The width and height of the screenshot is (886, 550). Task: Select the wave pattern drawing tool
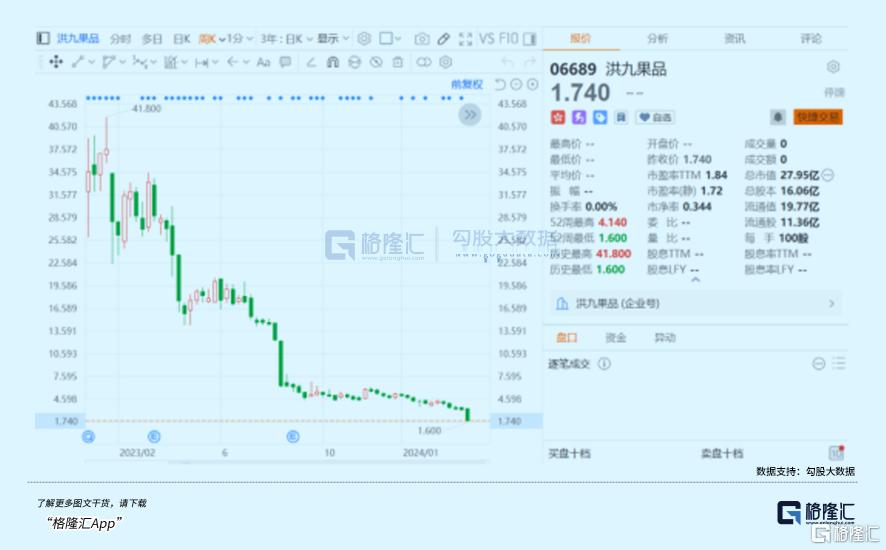pyautogui.click(x=140, y=62)
